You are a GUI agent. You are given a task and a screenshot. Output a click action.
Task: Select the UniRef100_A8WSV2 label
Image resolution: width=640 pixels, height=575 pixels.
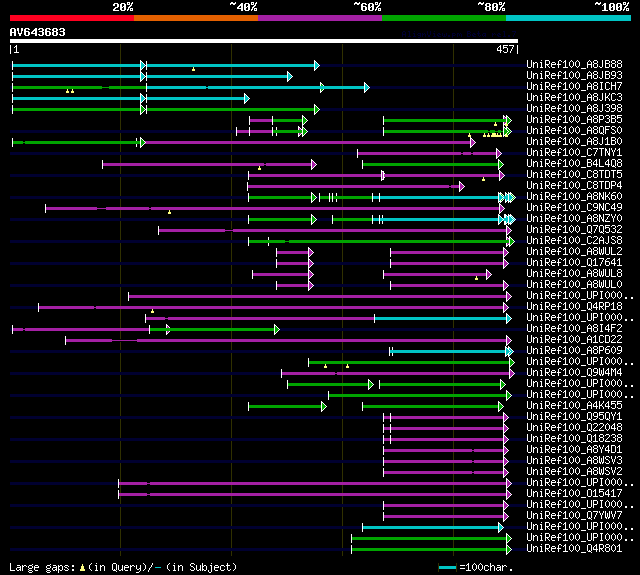pos(574,471)
